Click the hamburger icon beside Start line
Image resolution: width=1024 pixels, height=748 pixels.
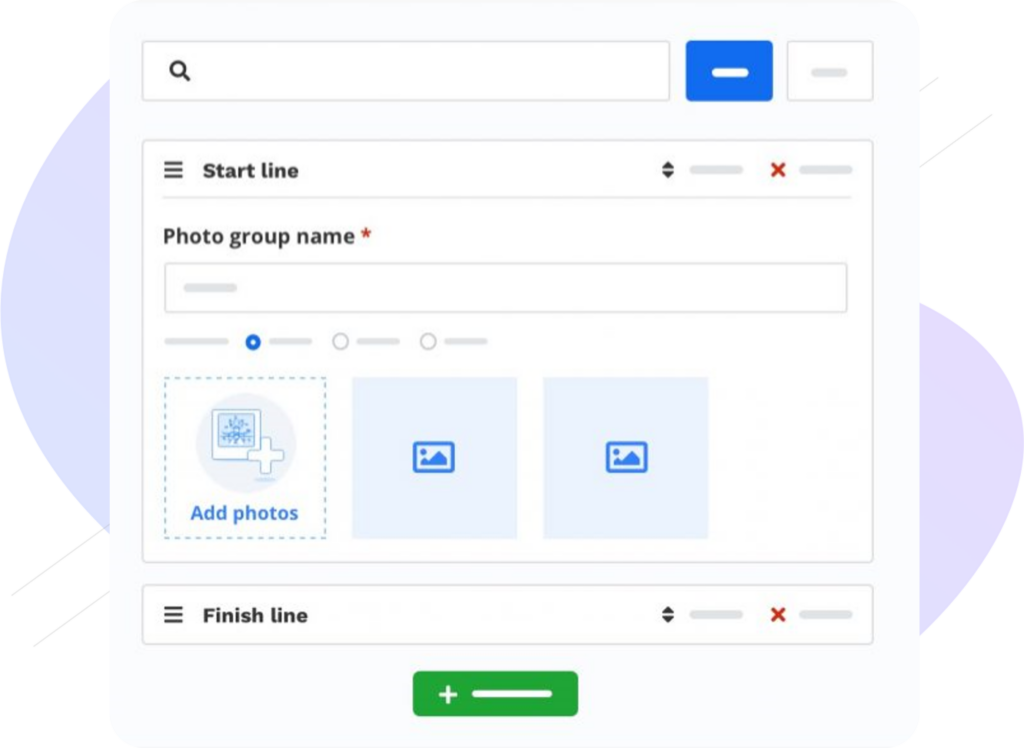(174, 170)
